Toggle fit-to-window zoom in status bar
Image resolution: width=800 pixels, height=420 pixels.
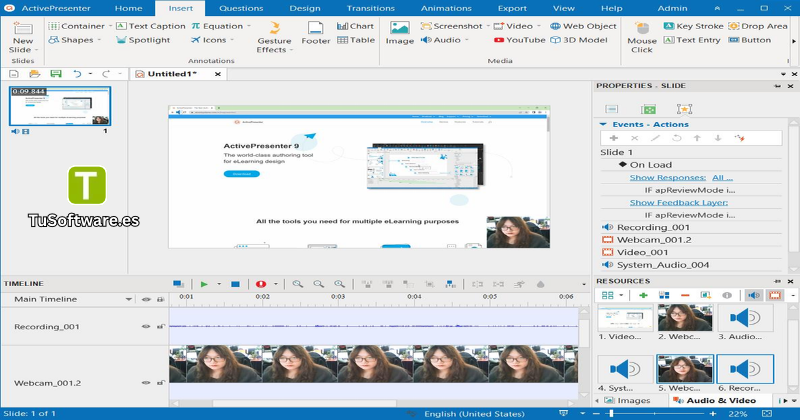point(767,414)
